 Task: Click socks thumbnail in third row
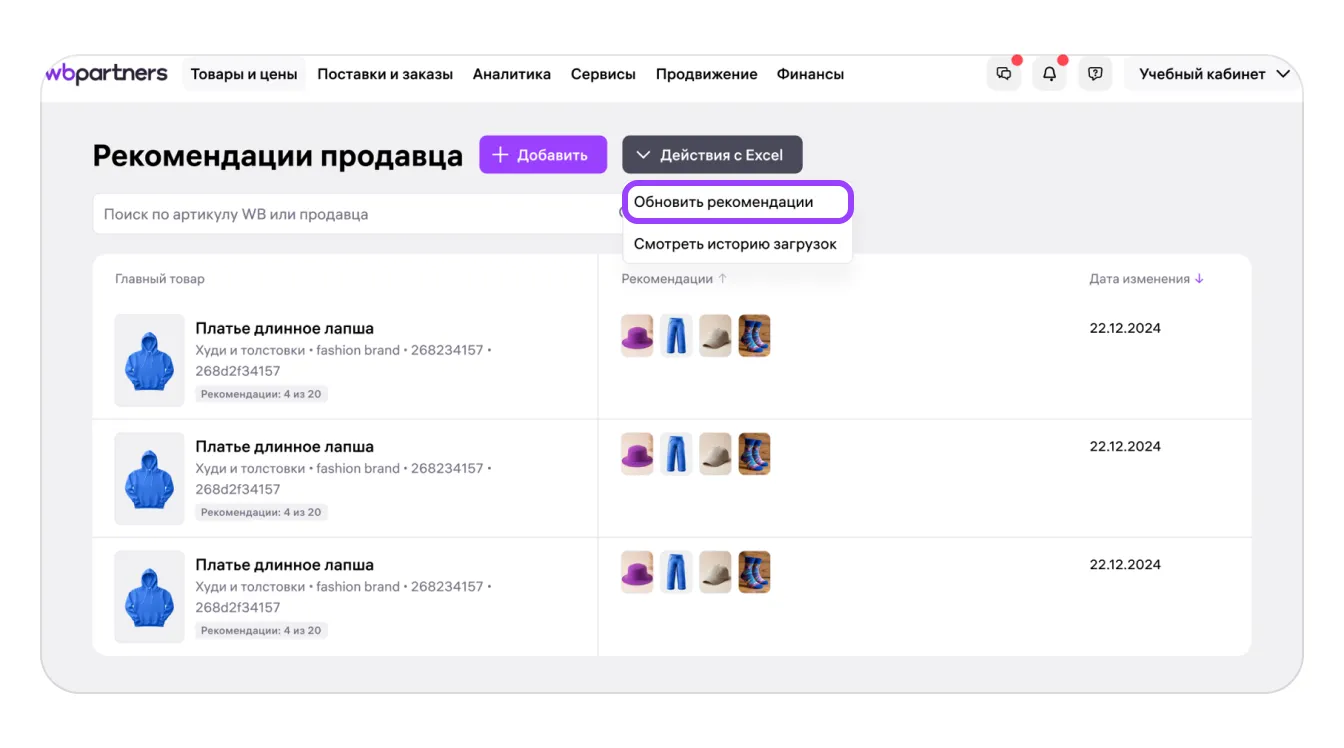click(754, 572)
